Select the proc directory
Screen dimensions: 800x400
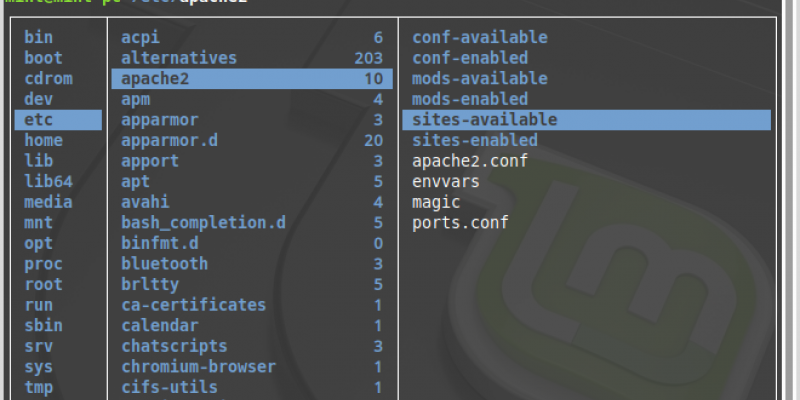click(x=43, y=264)
